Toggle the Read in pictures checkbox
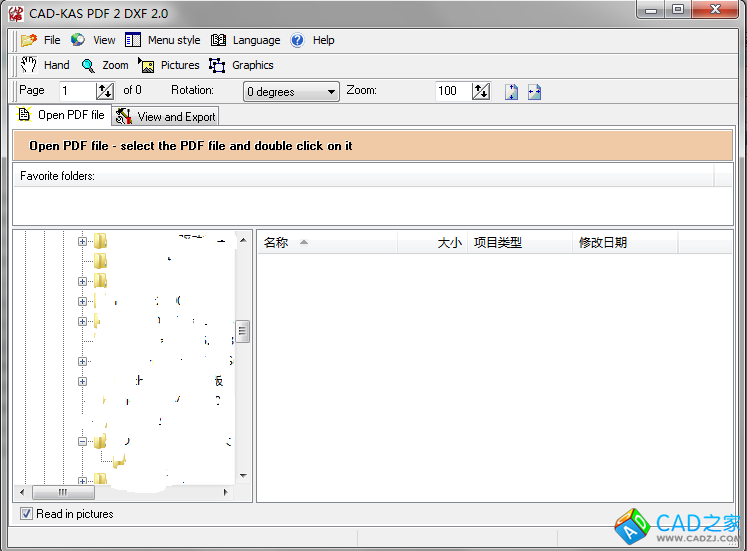The width and height of the screenshot is (747, 551). [x=26, y=514]
